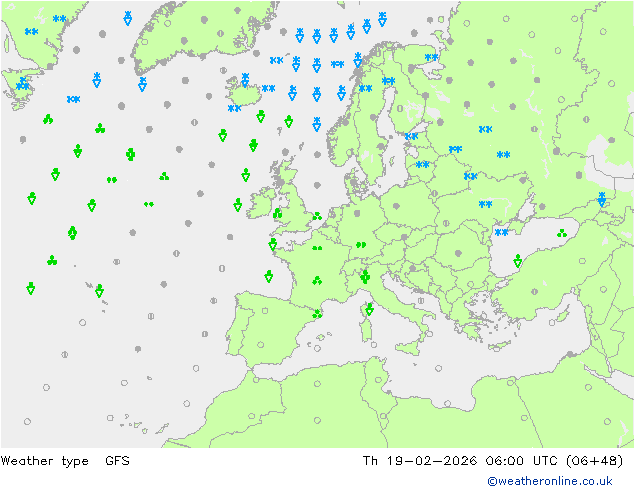The width and height of the screenshot is (634, 490).
Task: Click the green shower symbol off Brittany
Action: (x=273, y=244)
